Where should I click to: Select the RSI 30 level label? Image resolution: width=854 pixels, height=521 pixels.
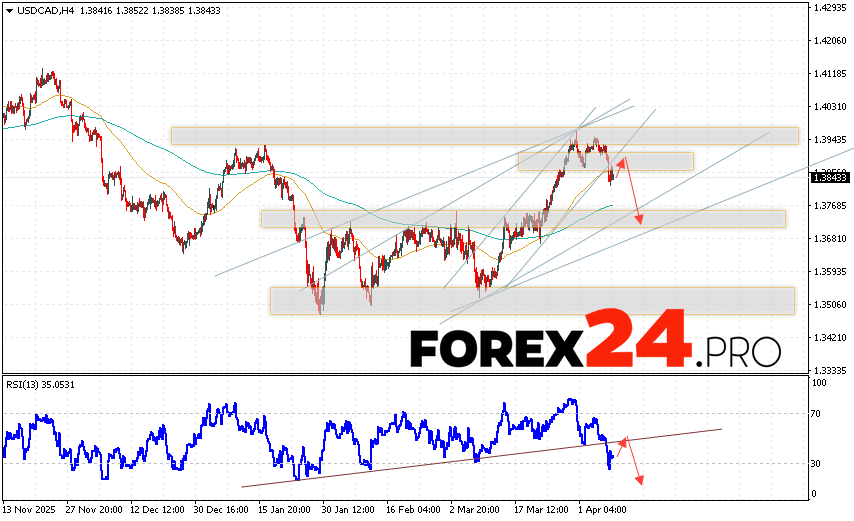[x=815, y=464]
